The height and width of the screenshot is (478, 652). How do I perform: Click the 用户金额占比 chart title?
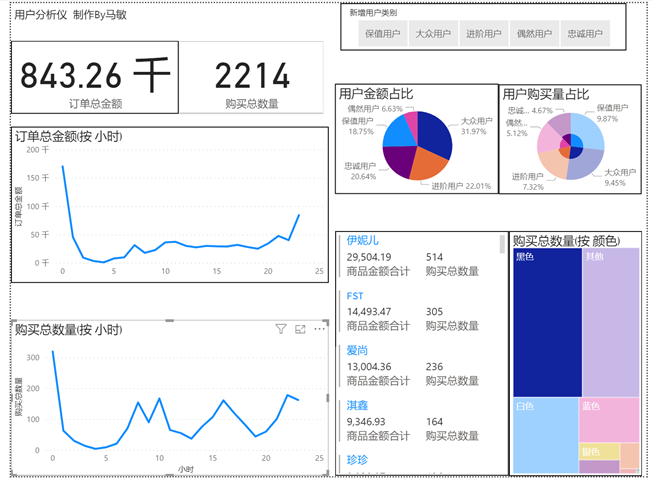click(x=376, y=94)
